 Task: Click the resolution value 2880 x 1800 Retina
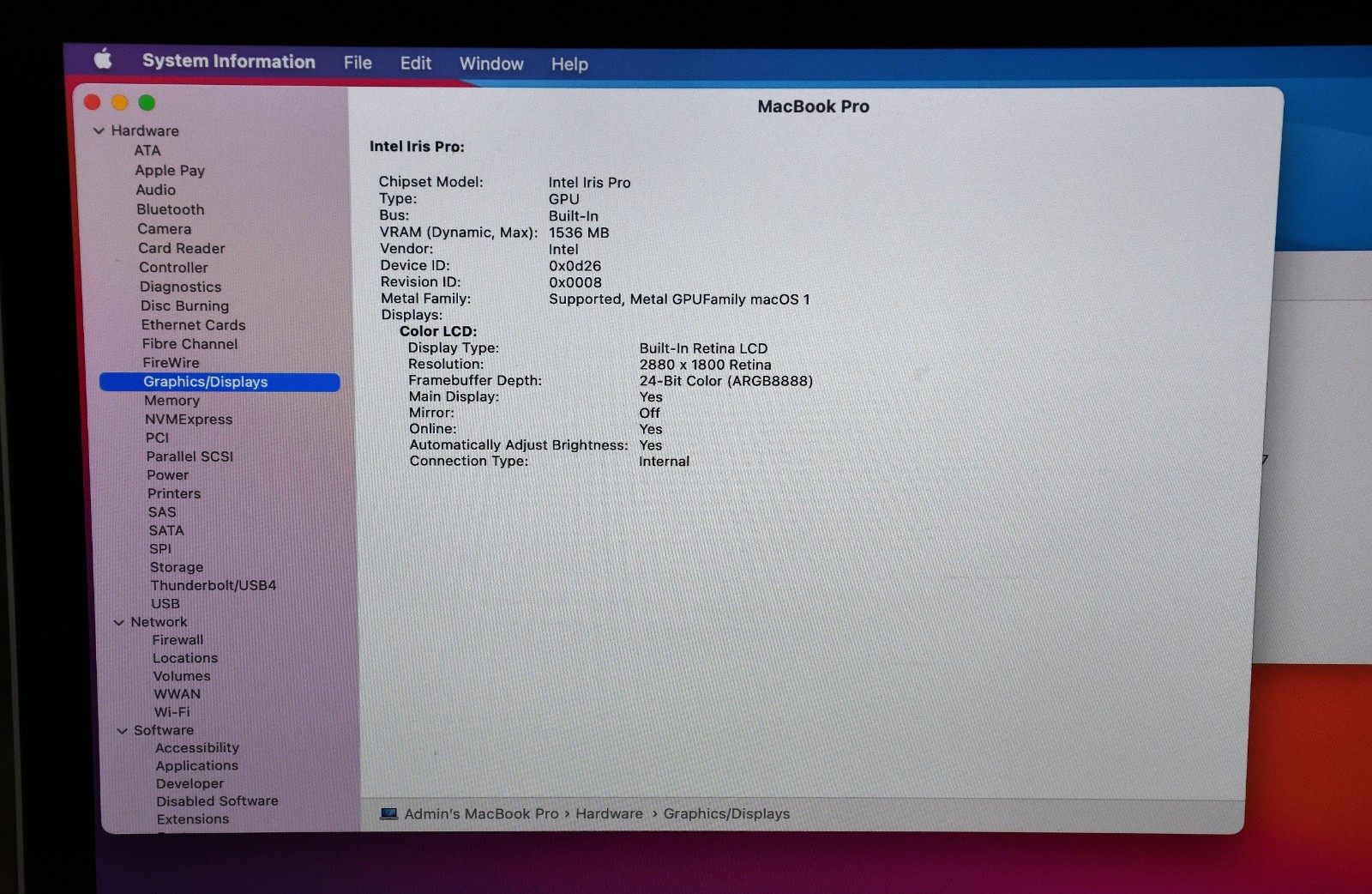tap(705, 365)
